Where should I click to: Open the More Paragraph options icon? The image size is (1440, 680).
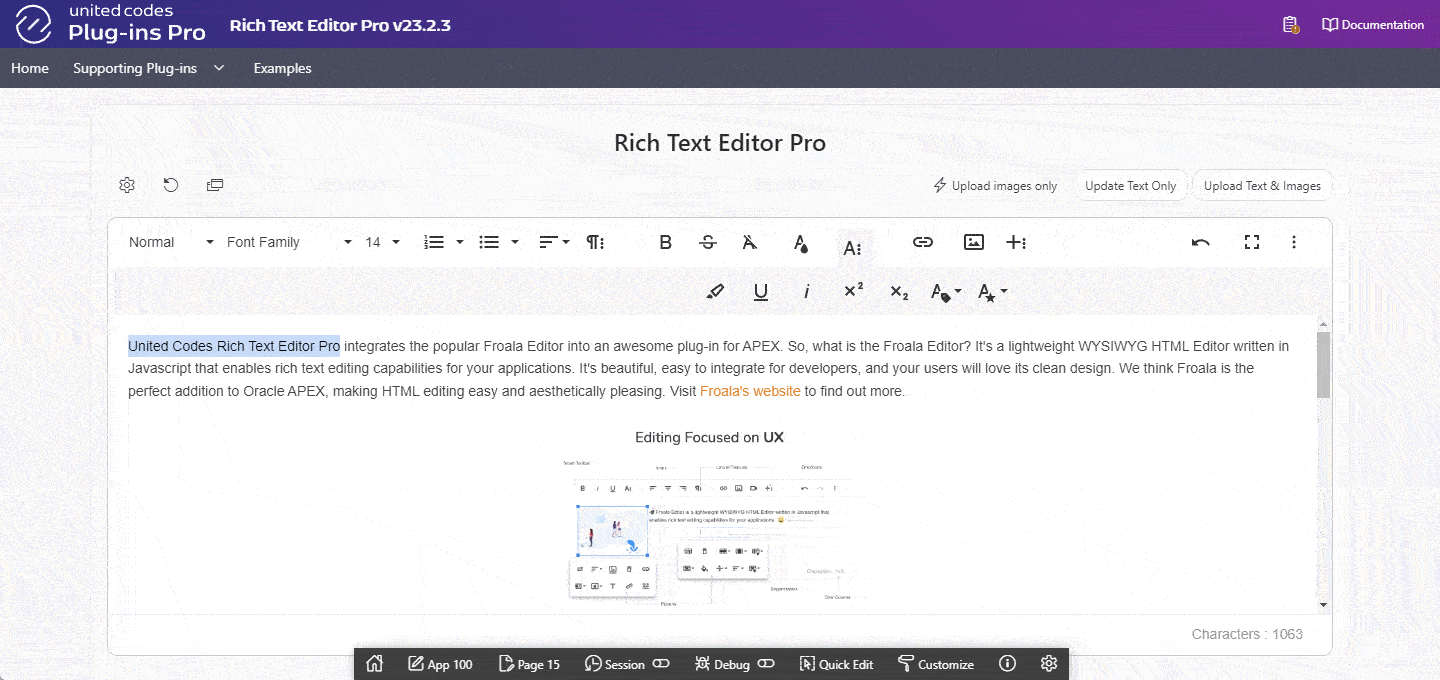coord(595,242)
